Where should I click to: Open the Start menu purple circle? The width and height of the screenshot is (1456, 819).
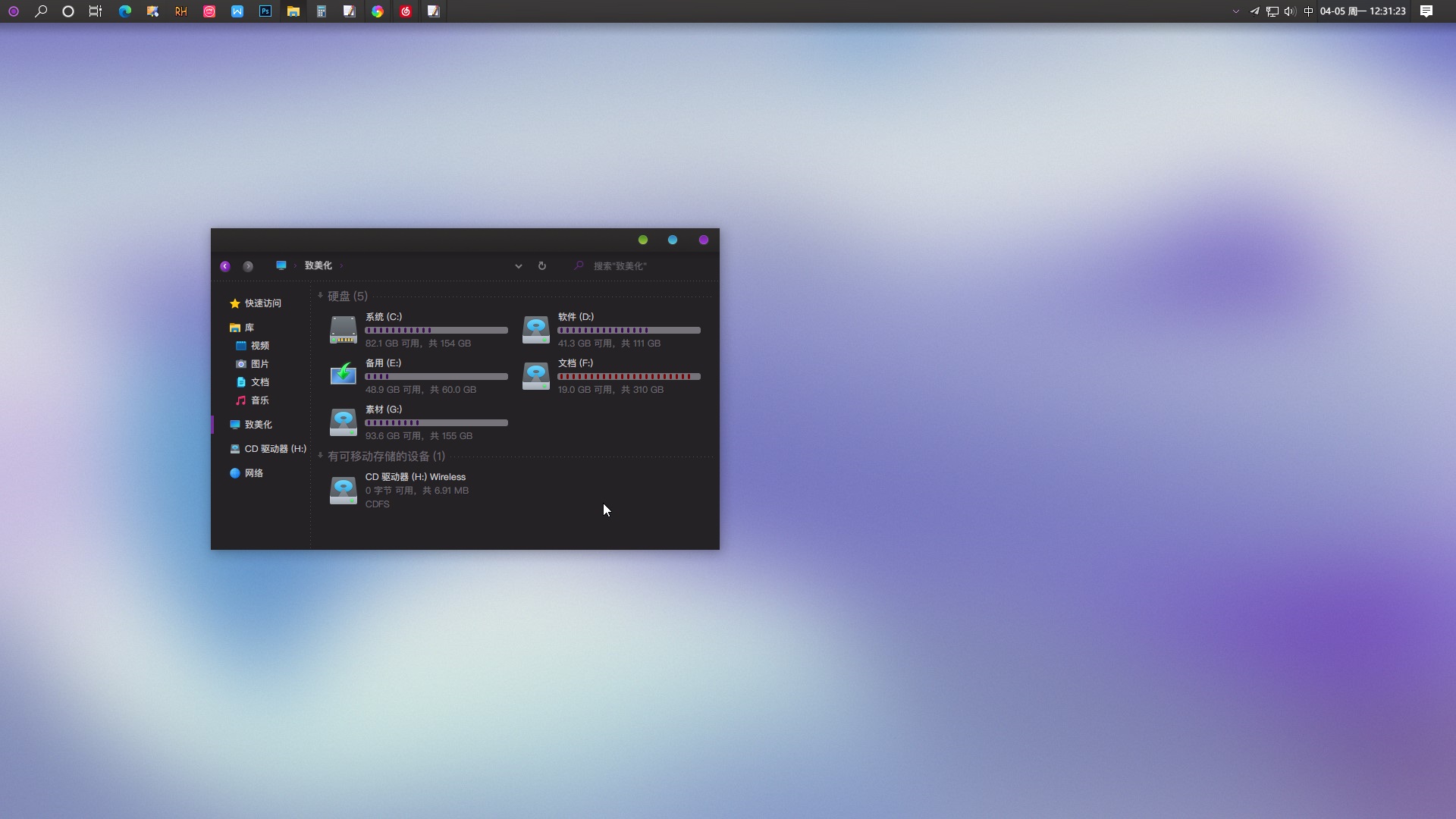14,11
